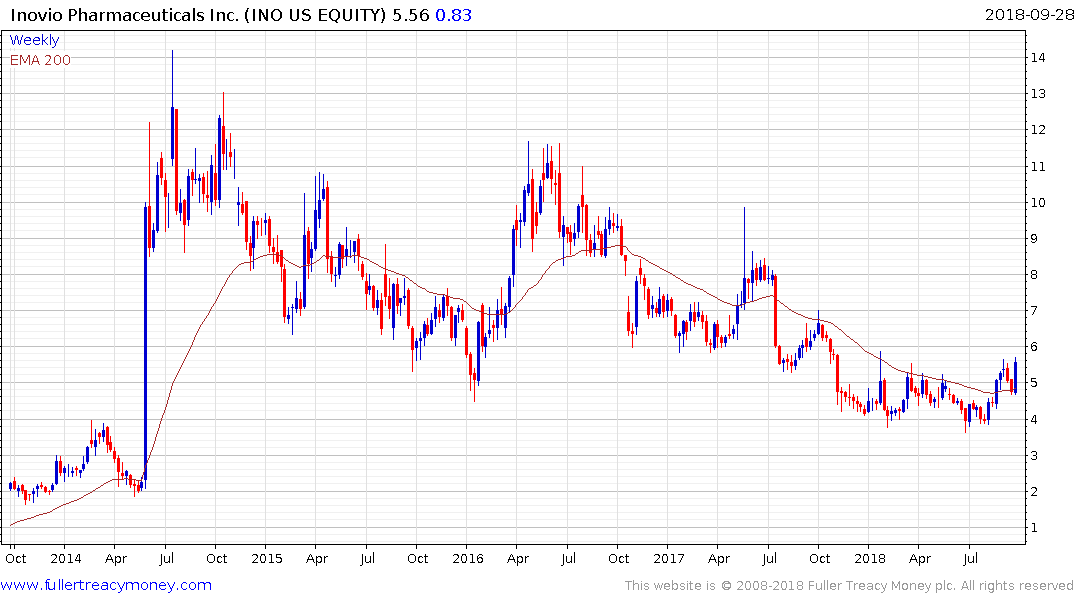Click the 4 price axis label
This screenshot has height=600, width=1075.
(x=1035, y=420)
